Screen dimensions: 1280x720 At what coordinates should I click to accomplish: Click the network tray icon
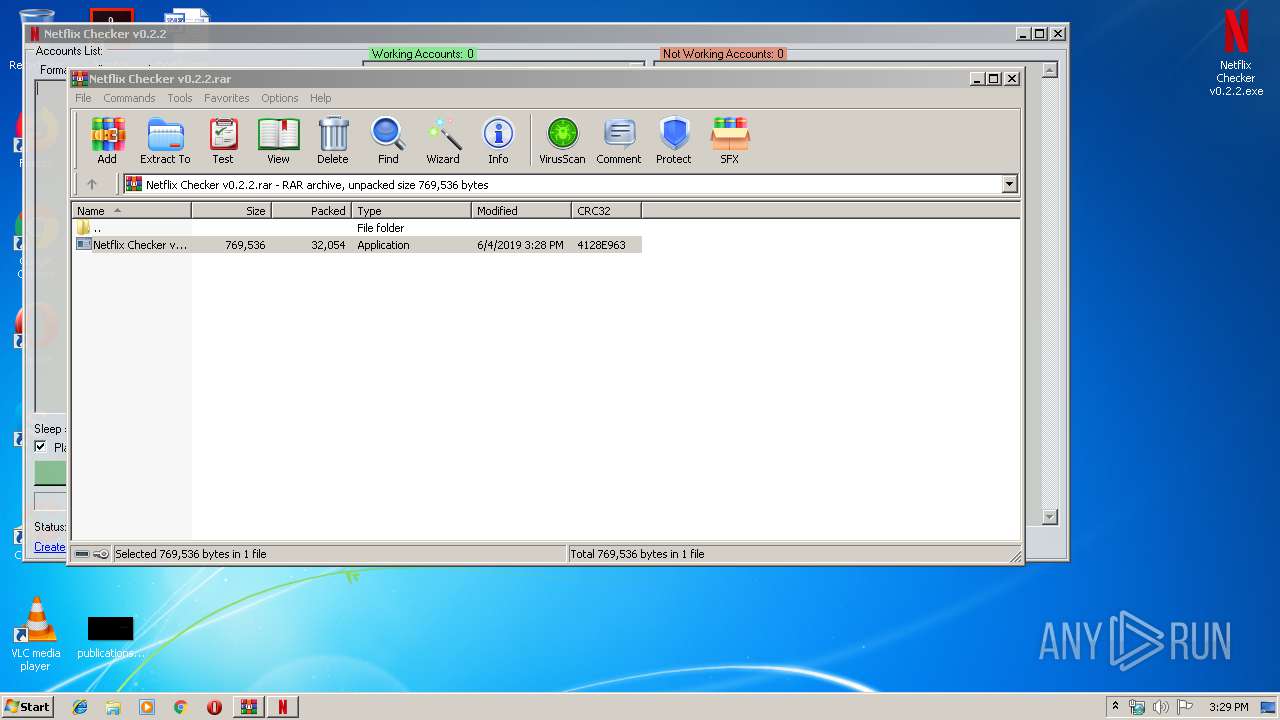coord(1137,707)
